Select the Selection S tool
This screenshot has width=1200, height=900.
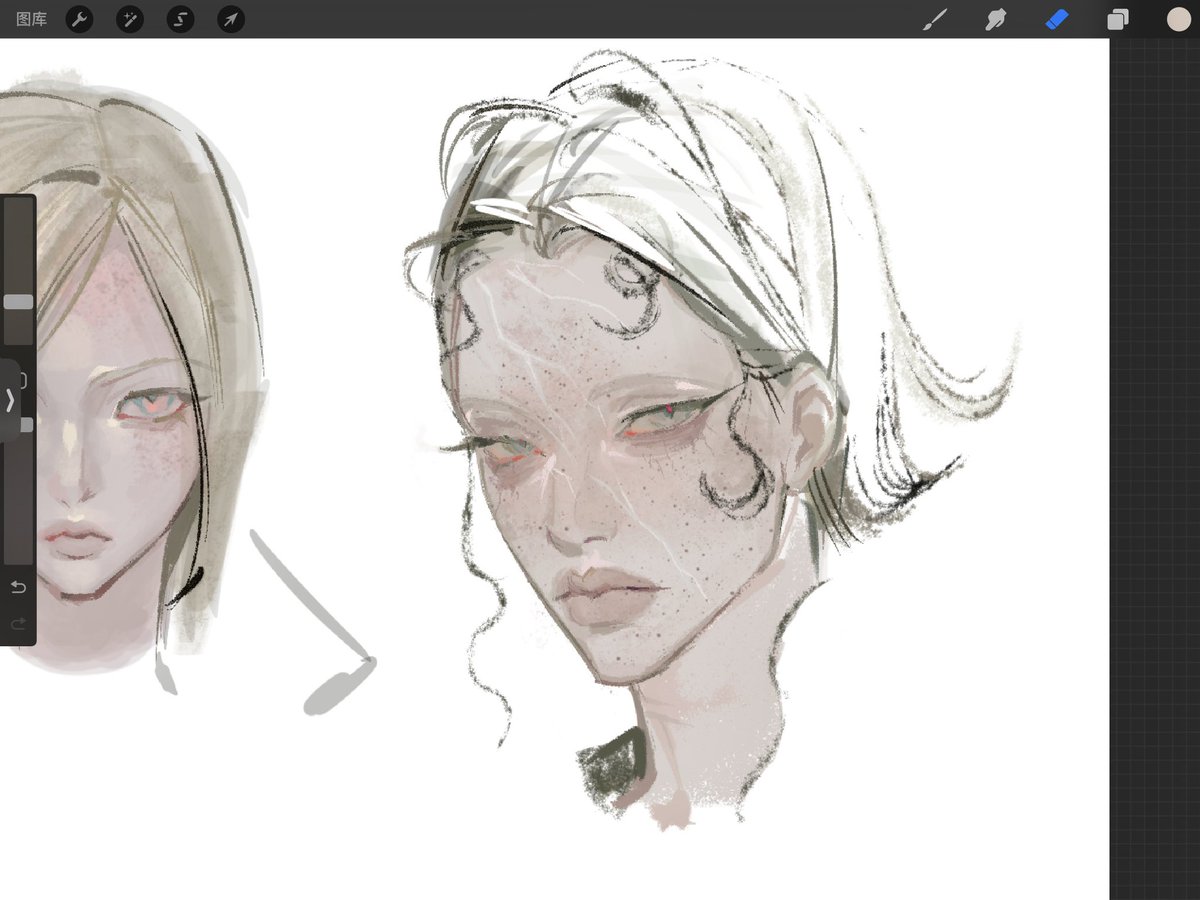point(180,19)
